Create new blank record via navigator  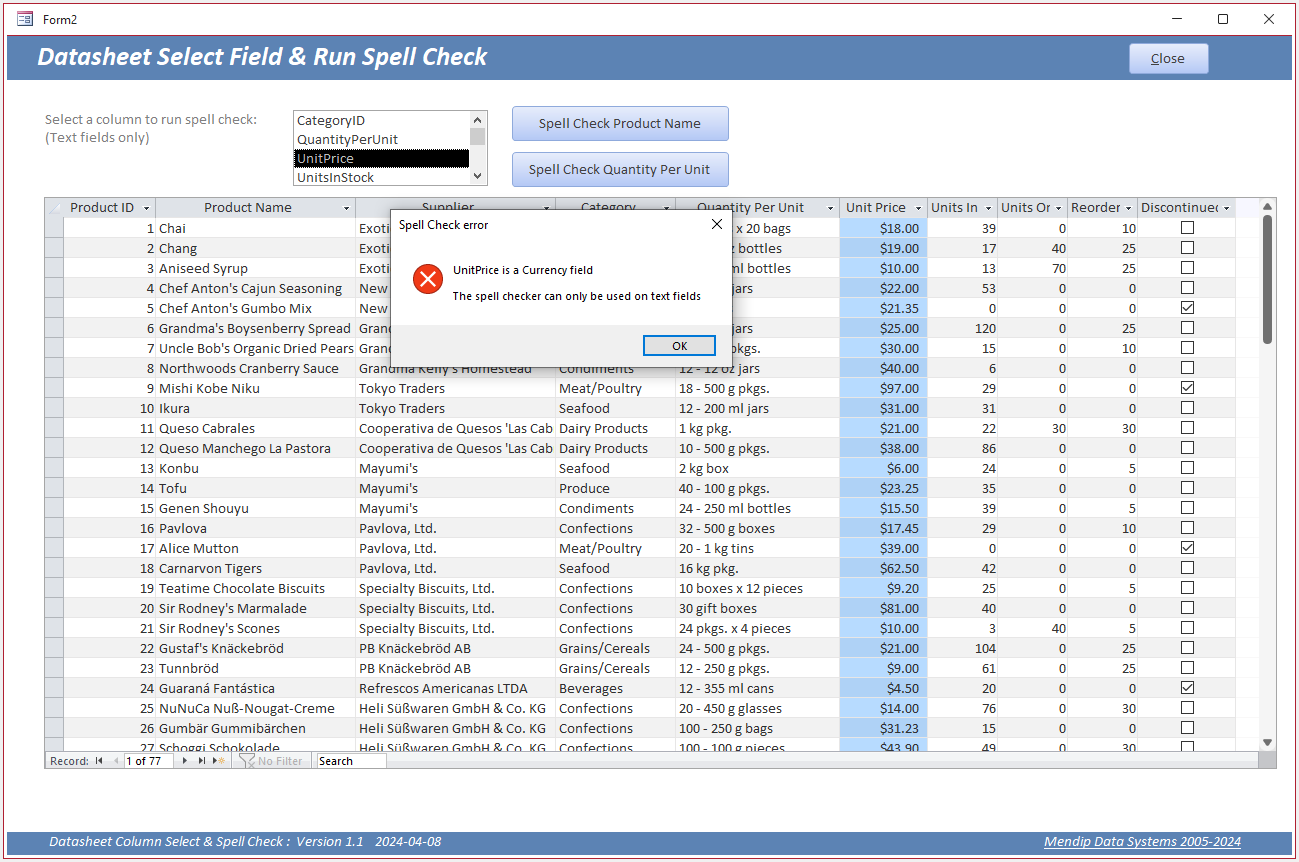(x=219, y=761)
